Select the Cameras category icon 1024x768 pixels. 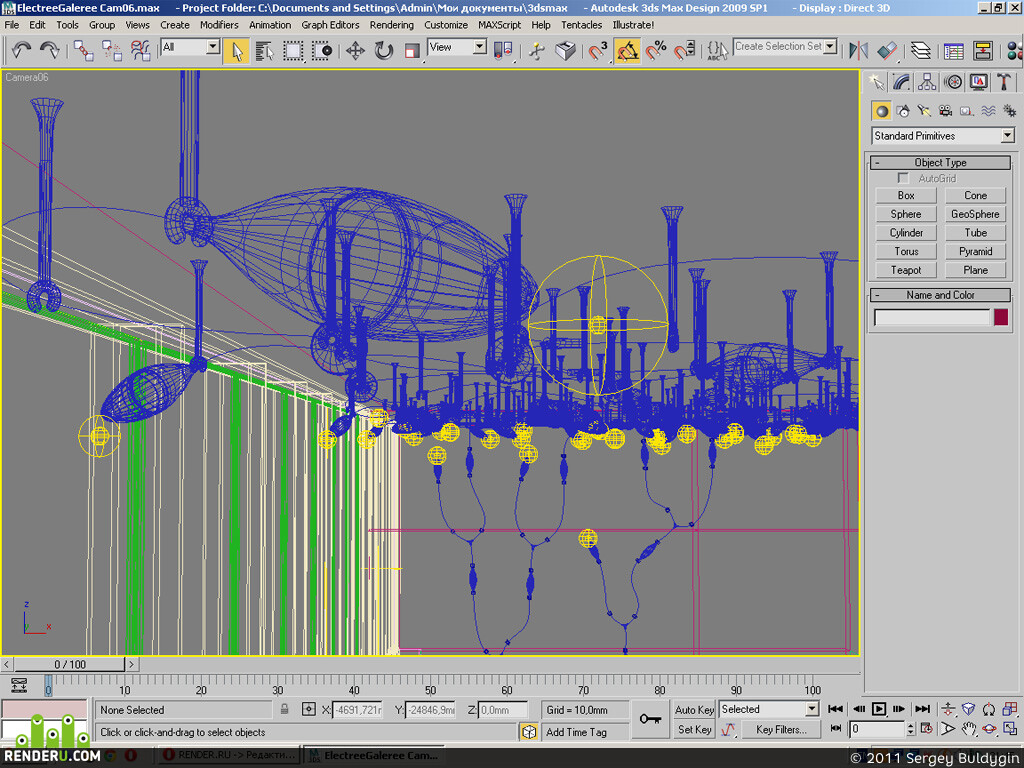945,111
